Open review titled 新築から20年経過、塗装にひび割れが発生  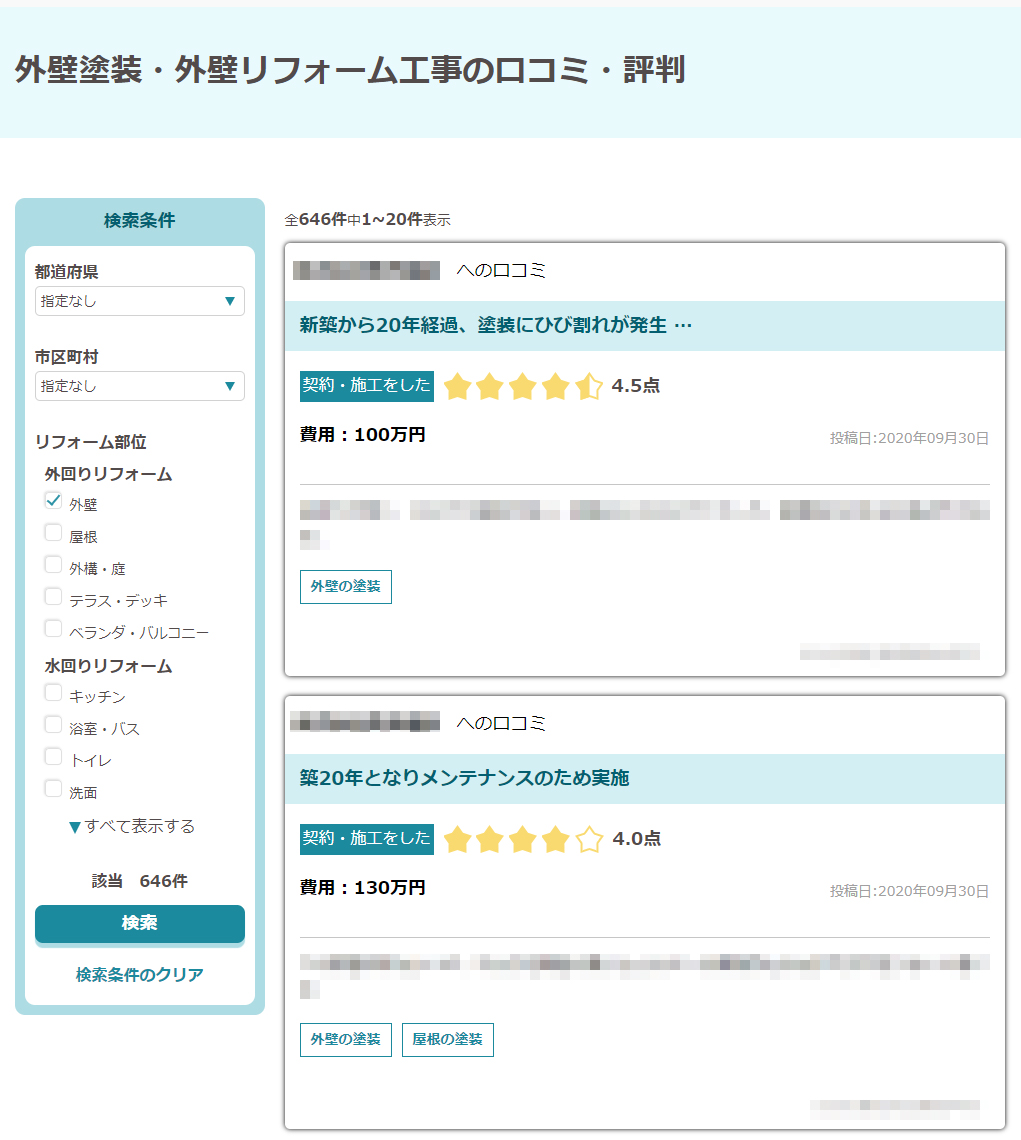pyautogui.click(x=496, y=325)
